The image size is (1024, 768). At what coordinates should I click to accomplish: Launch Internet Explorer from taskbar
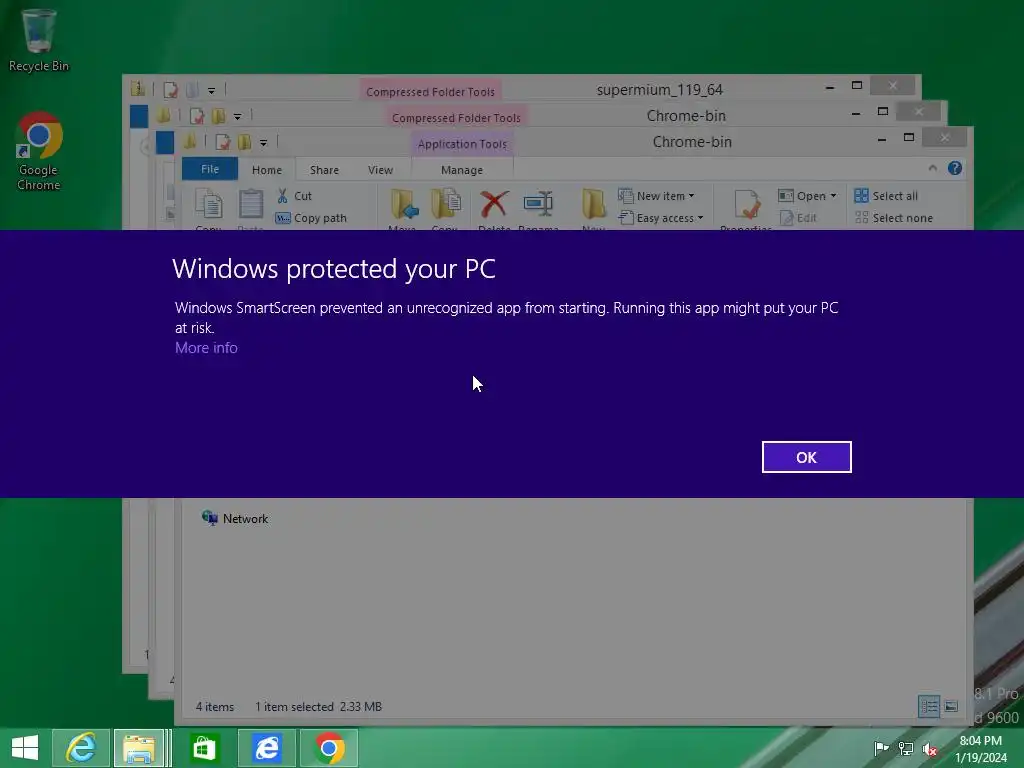(x=81, y=748)
